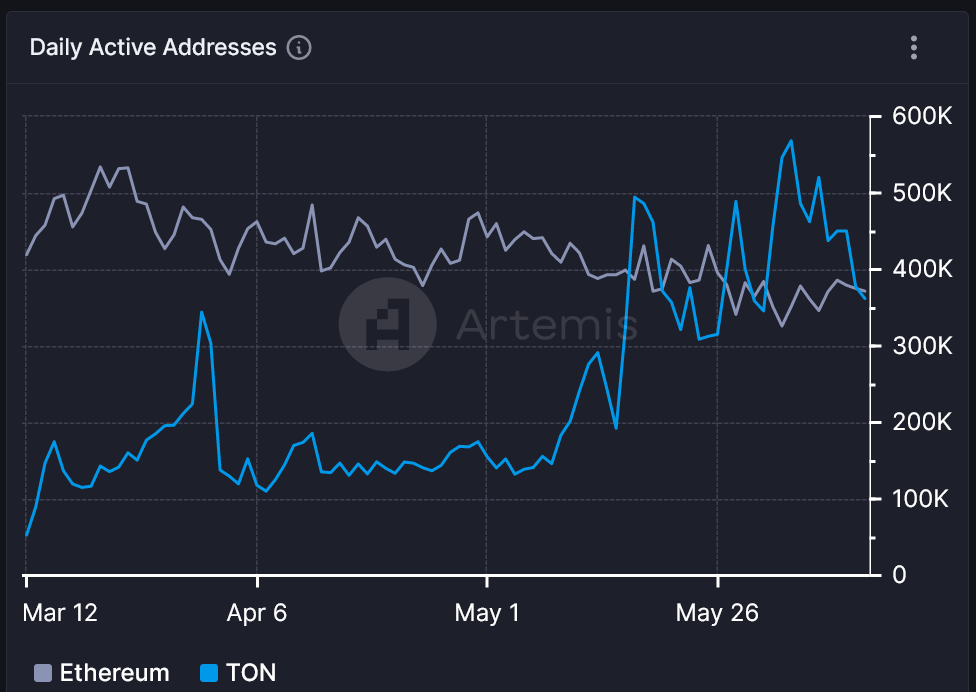
Task: Click the TON blue color swatch
Action: coord(209,673)
